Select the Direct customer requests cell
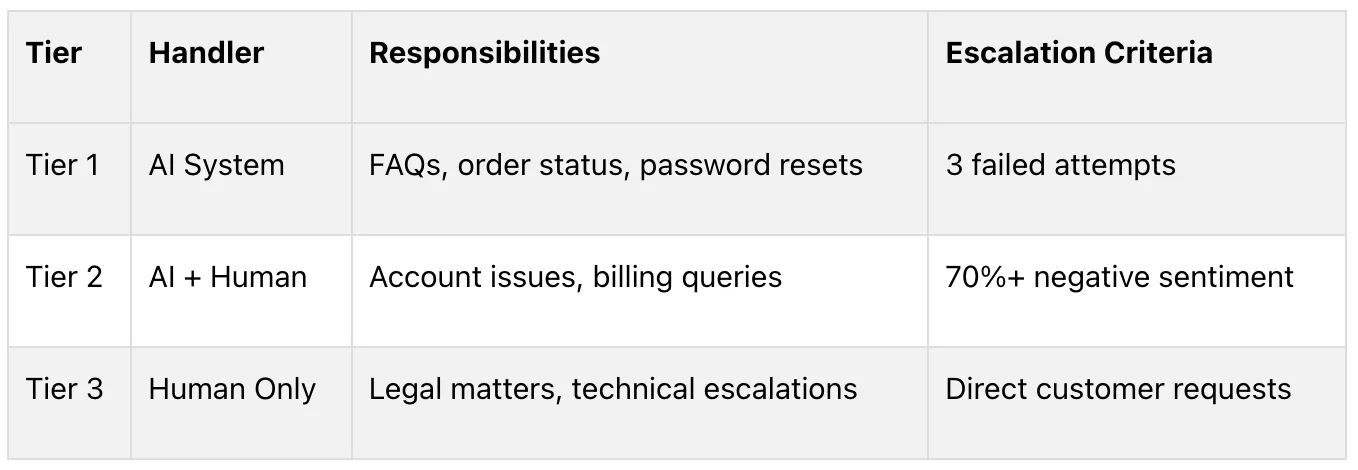The width and height of the screenshot is (1358, 470). 1137,403
